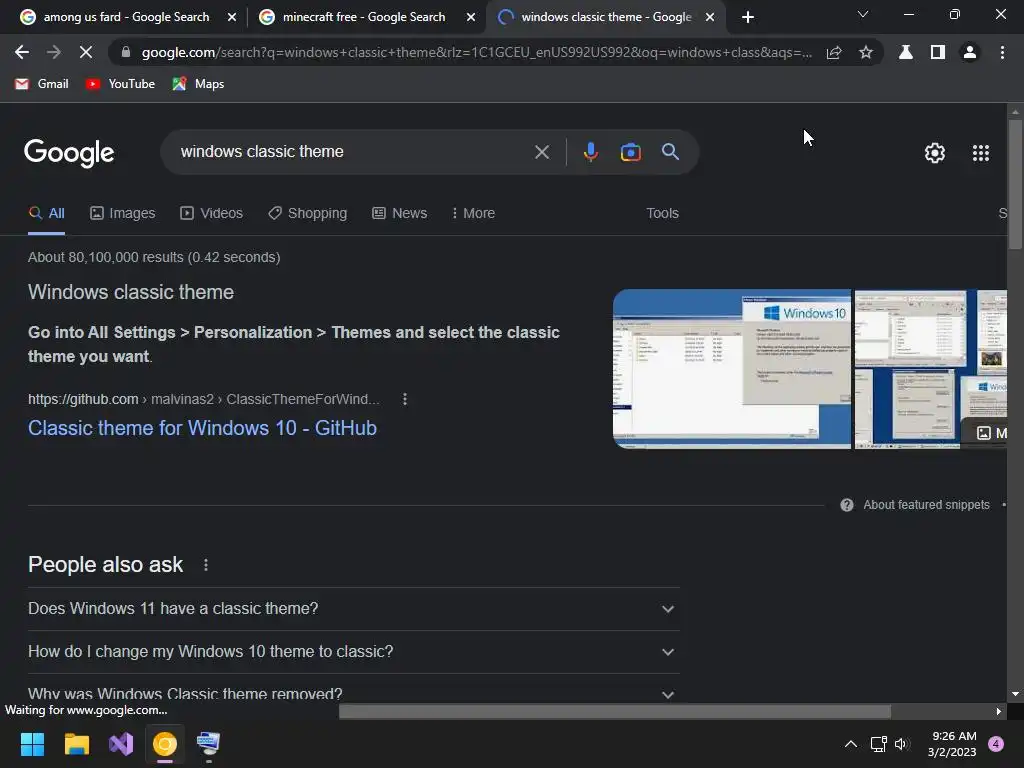Open the Chrome three-dot menu

1002,52
